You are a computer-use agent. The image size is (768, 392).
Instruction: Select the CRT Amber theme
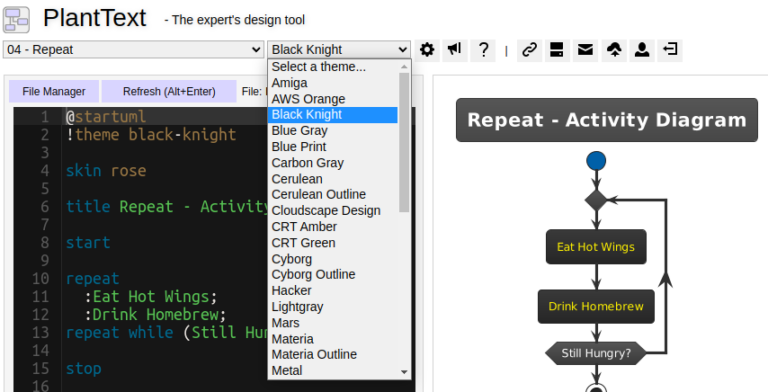pos(333,227)
